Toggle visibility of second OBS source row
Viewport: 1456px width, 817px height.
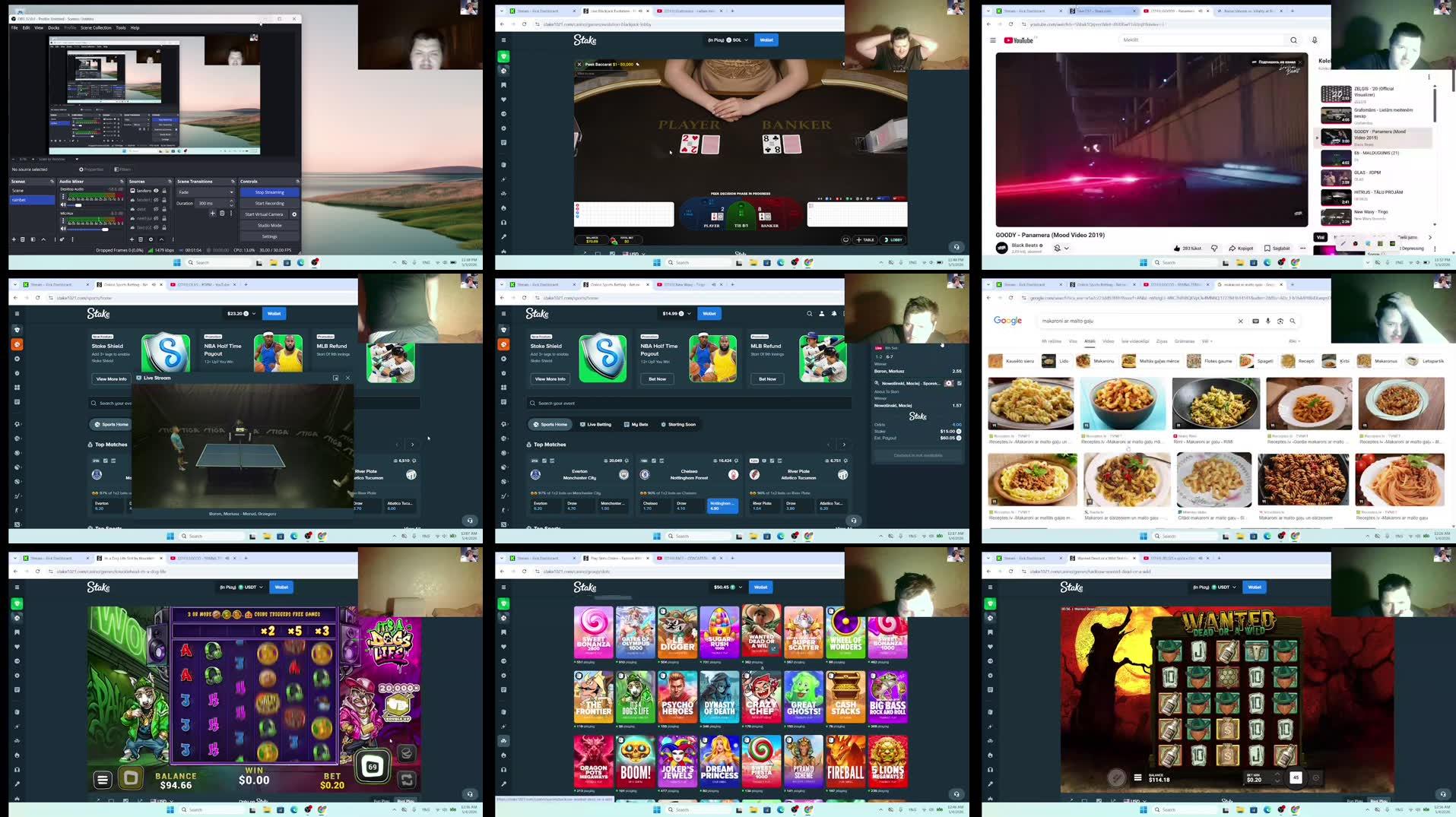[157, 200]
